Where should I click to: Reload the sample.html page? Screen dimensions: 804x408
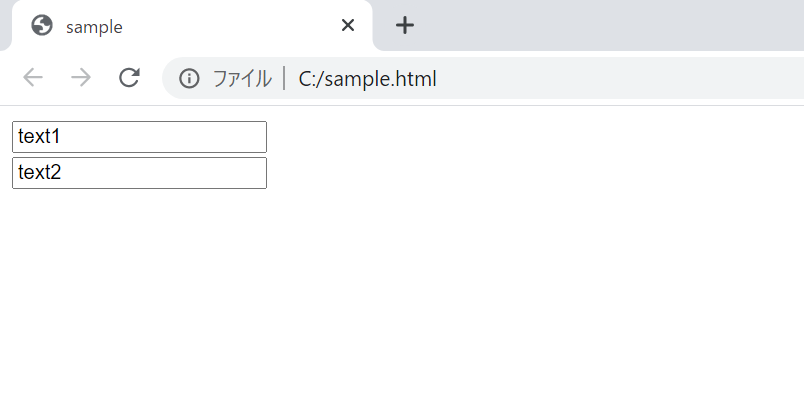click(129, 78)
